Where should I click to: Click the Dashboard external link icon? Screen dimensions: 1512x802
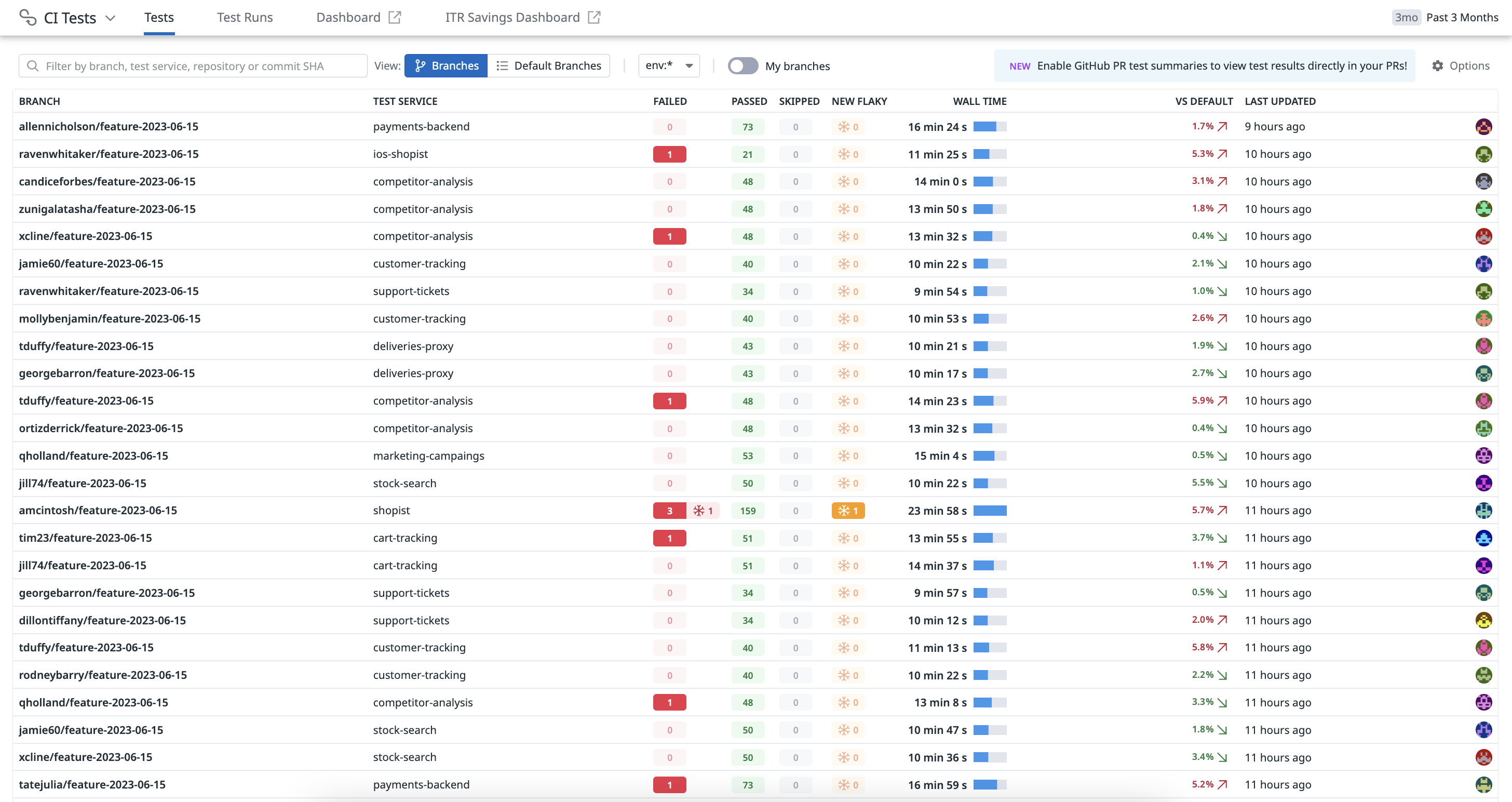[x=395, y=17]
